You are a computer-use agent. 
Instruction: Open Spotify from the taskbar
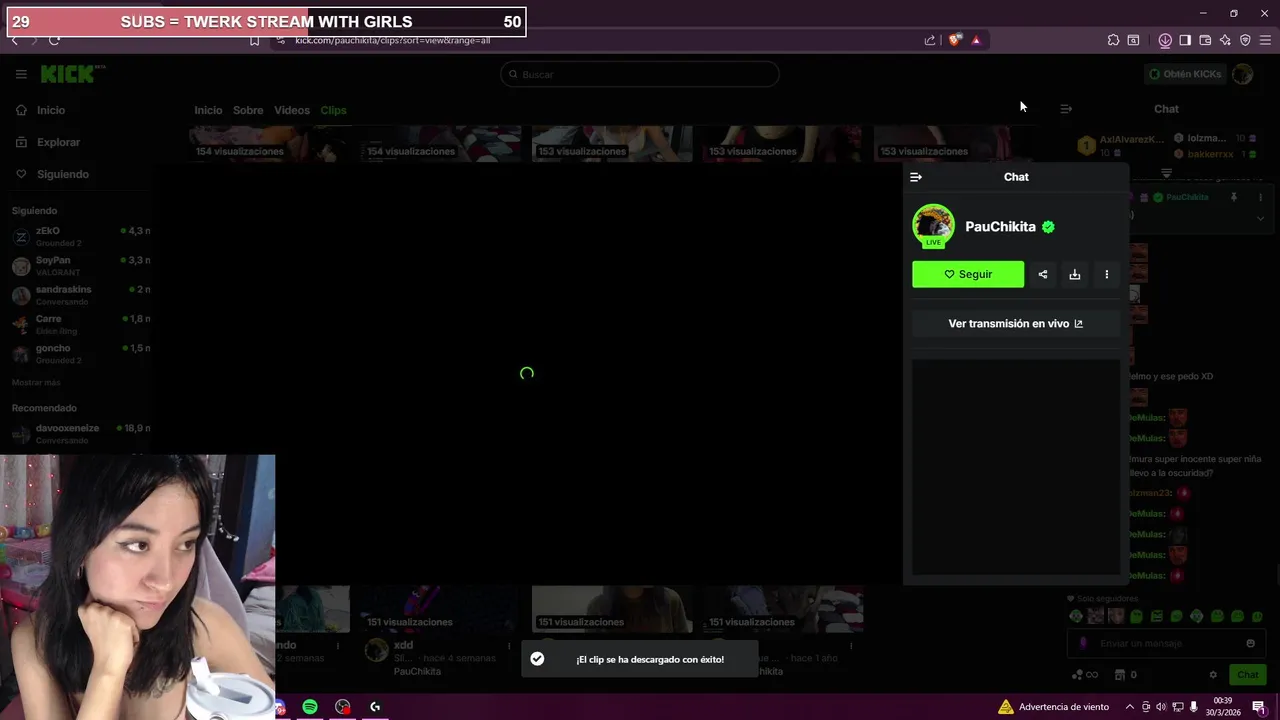pos(310,707)
